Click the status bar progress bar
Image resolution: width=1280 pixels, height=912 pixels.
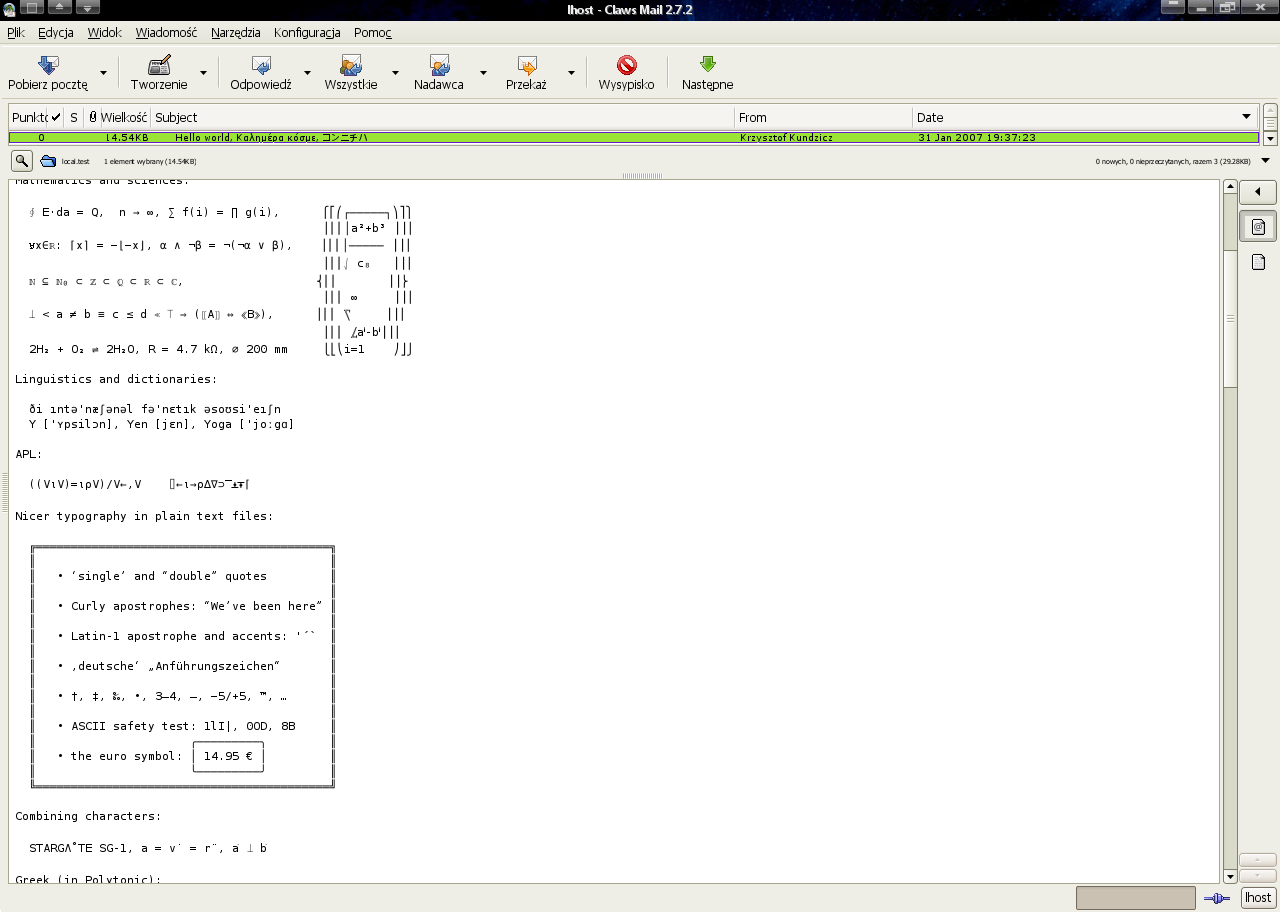[x=1136, y=898]
